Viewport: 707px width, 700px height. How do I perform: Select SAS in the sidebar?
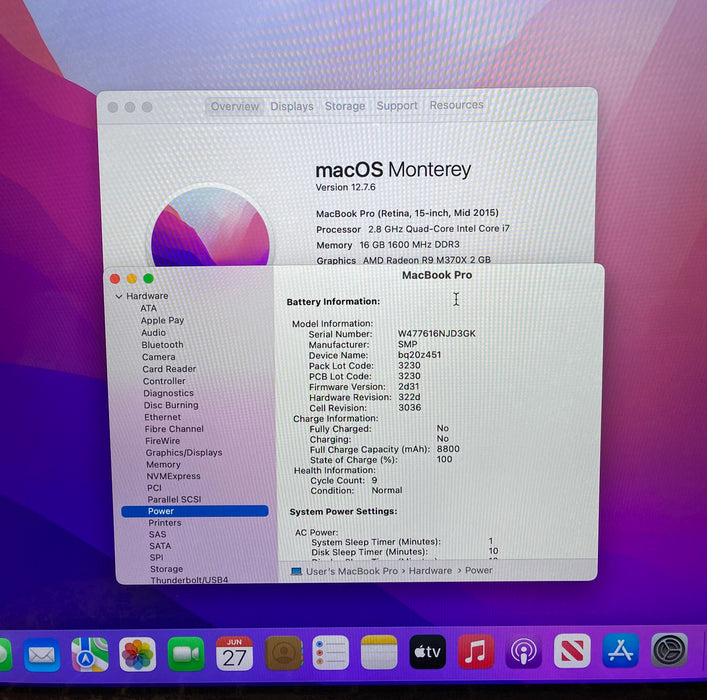point(157,534)
